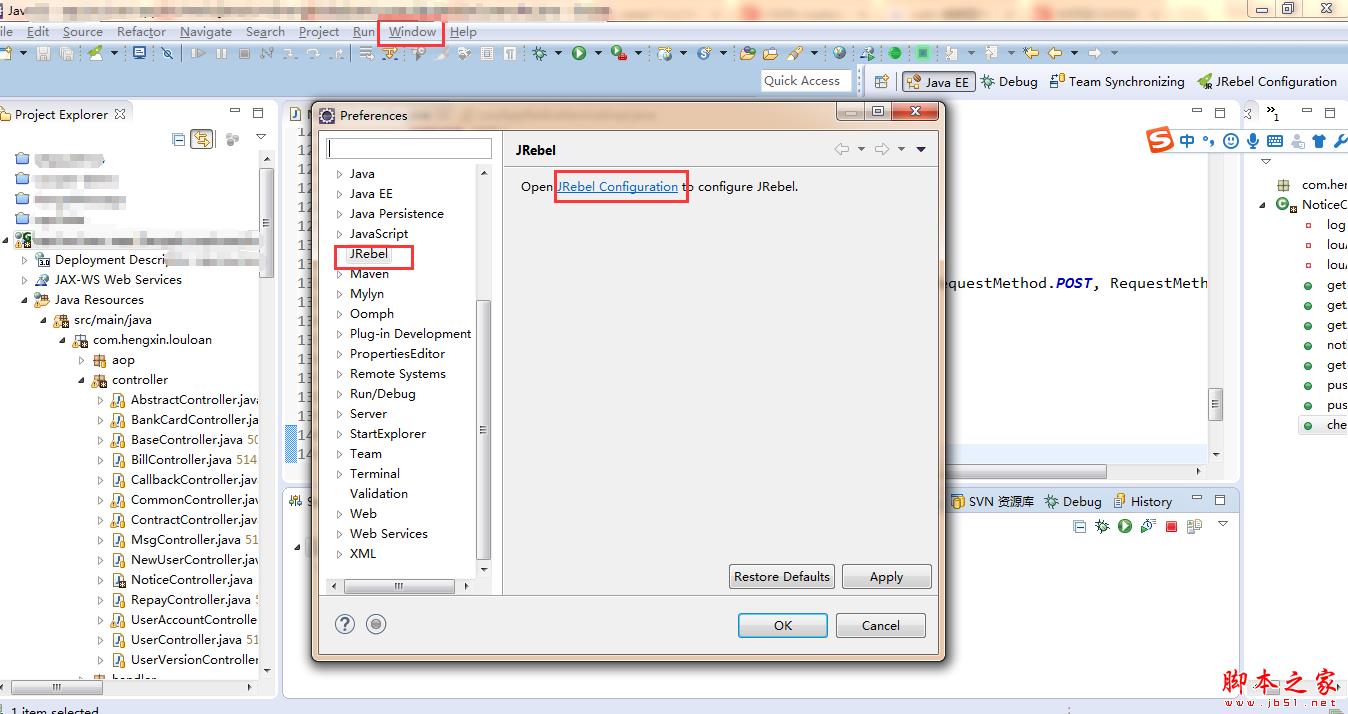This screenshot has width=1348, height=714.
Task: Switch to the Debug perspective
Action: (1009, 81)
